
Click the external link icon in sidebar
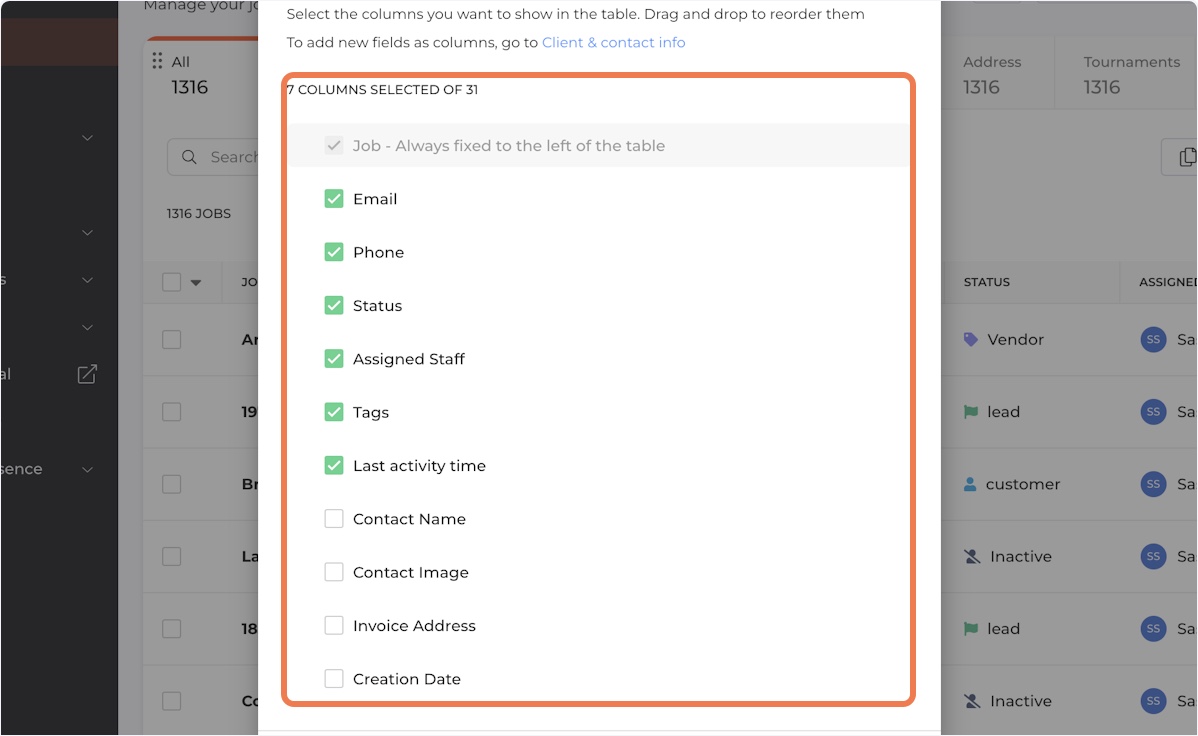87,374
